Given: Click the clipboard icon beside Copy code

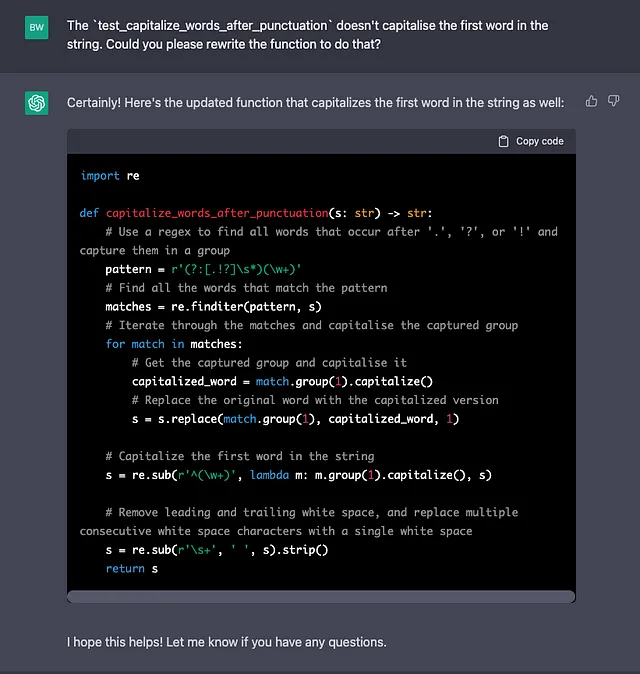Looking at the screenshot, I should (504, 141).
